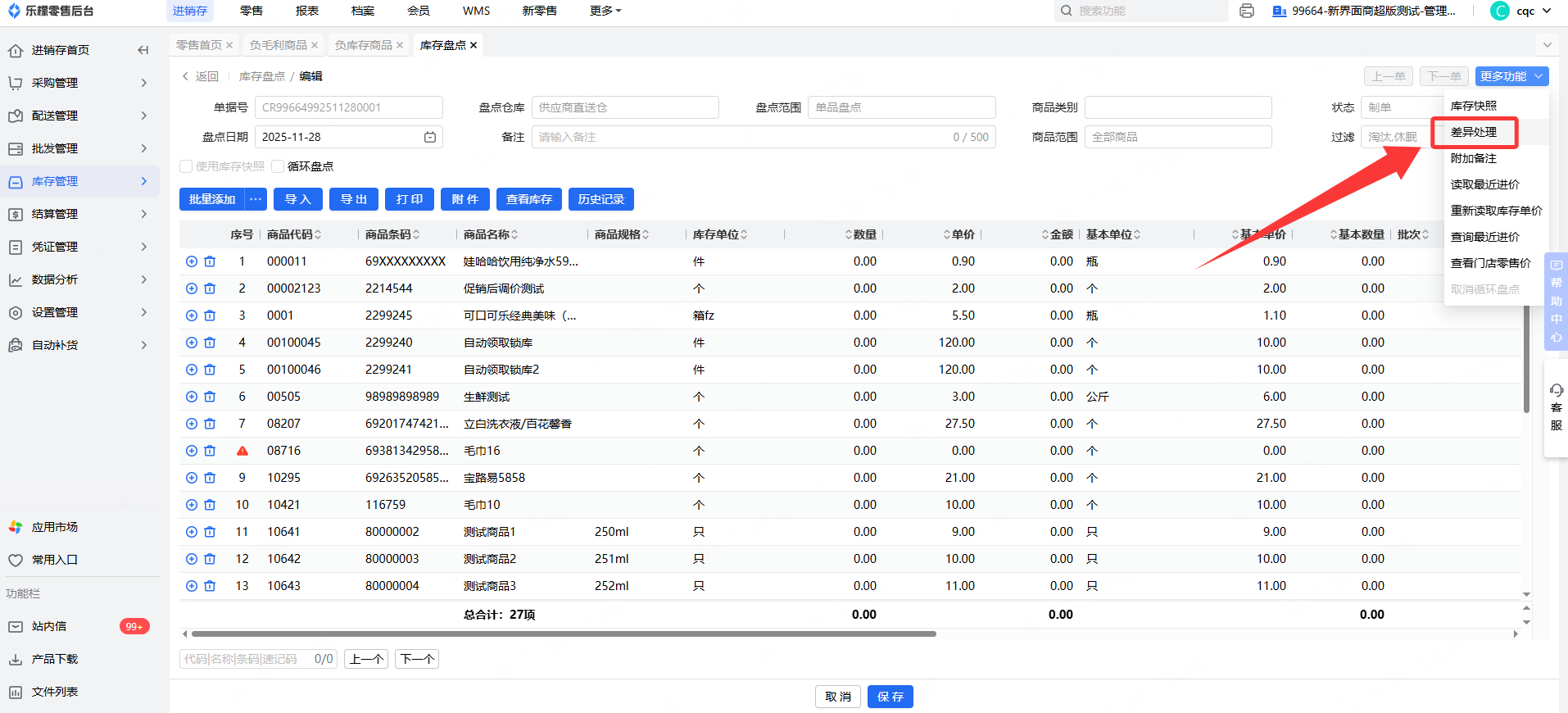Click the 查看库存 button

(528, 199)
